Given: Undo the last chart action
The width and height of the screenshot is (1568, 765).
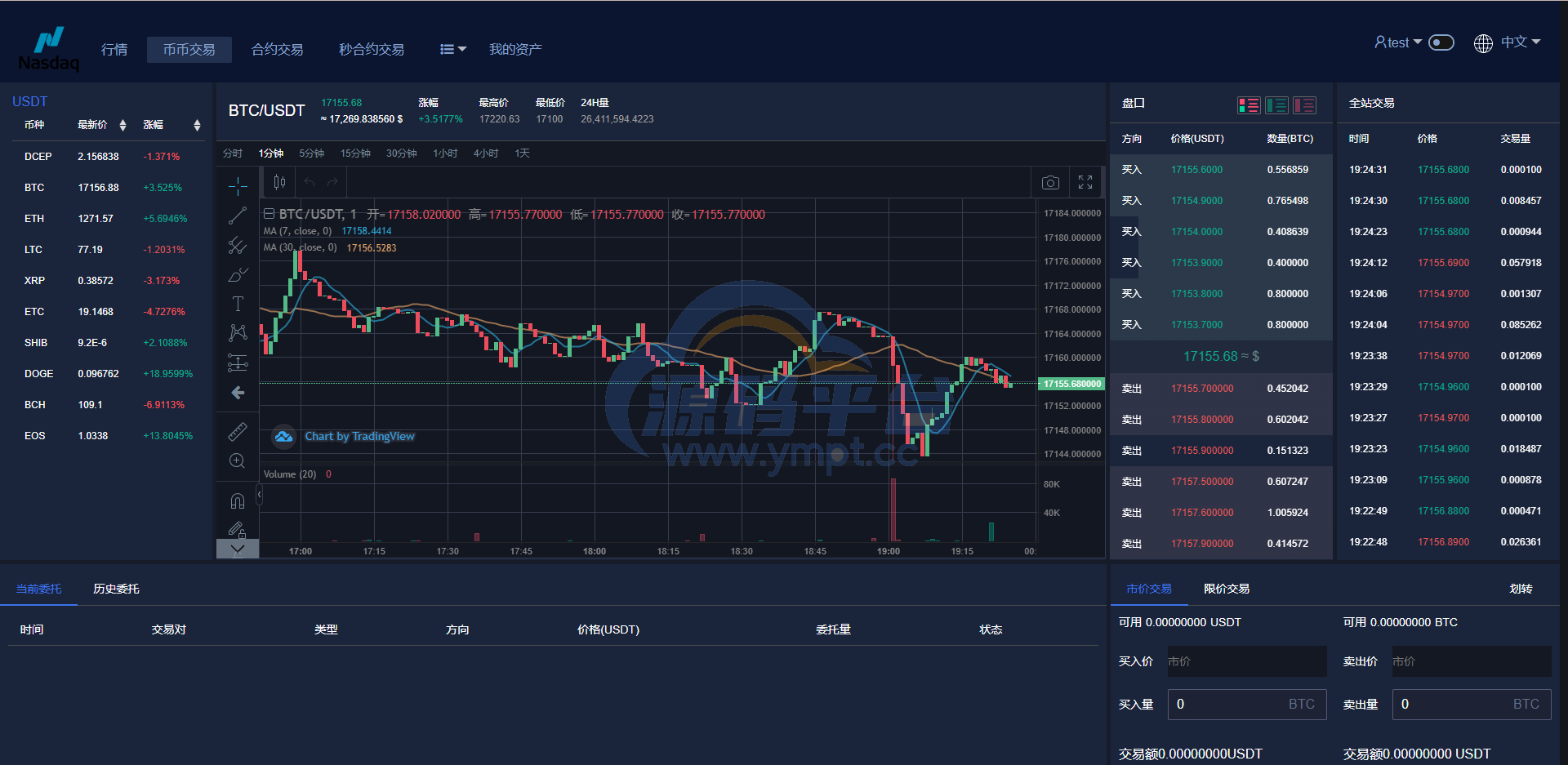Looking at the screenshot, I should [x=310, y=182].
